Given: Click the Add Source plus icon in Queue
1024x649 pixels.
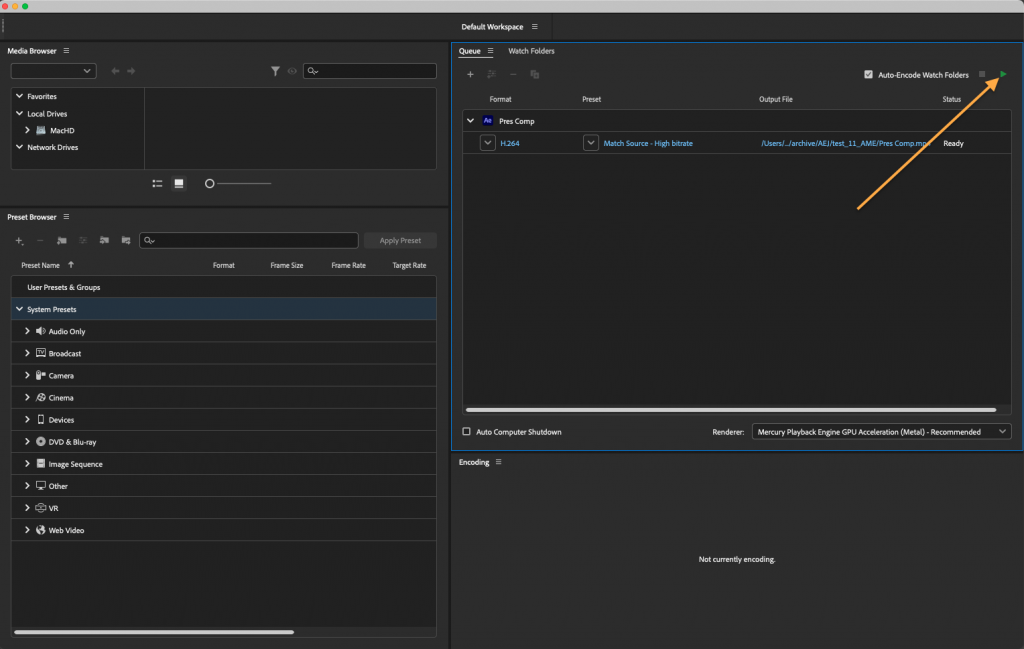Looking at the screenshot, I should coord(470,74).
